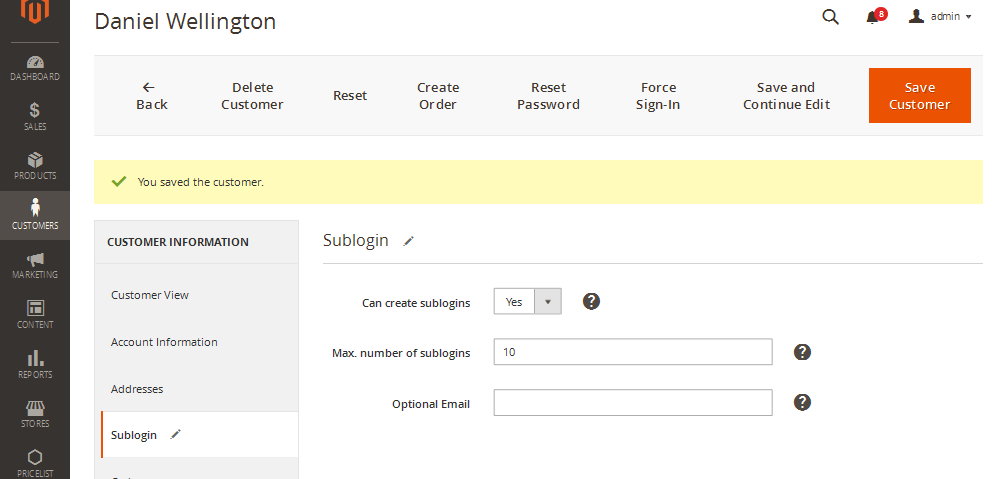Click the Create Order button

[438, 96]
